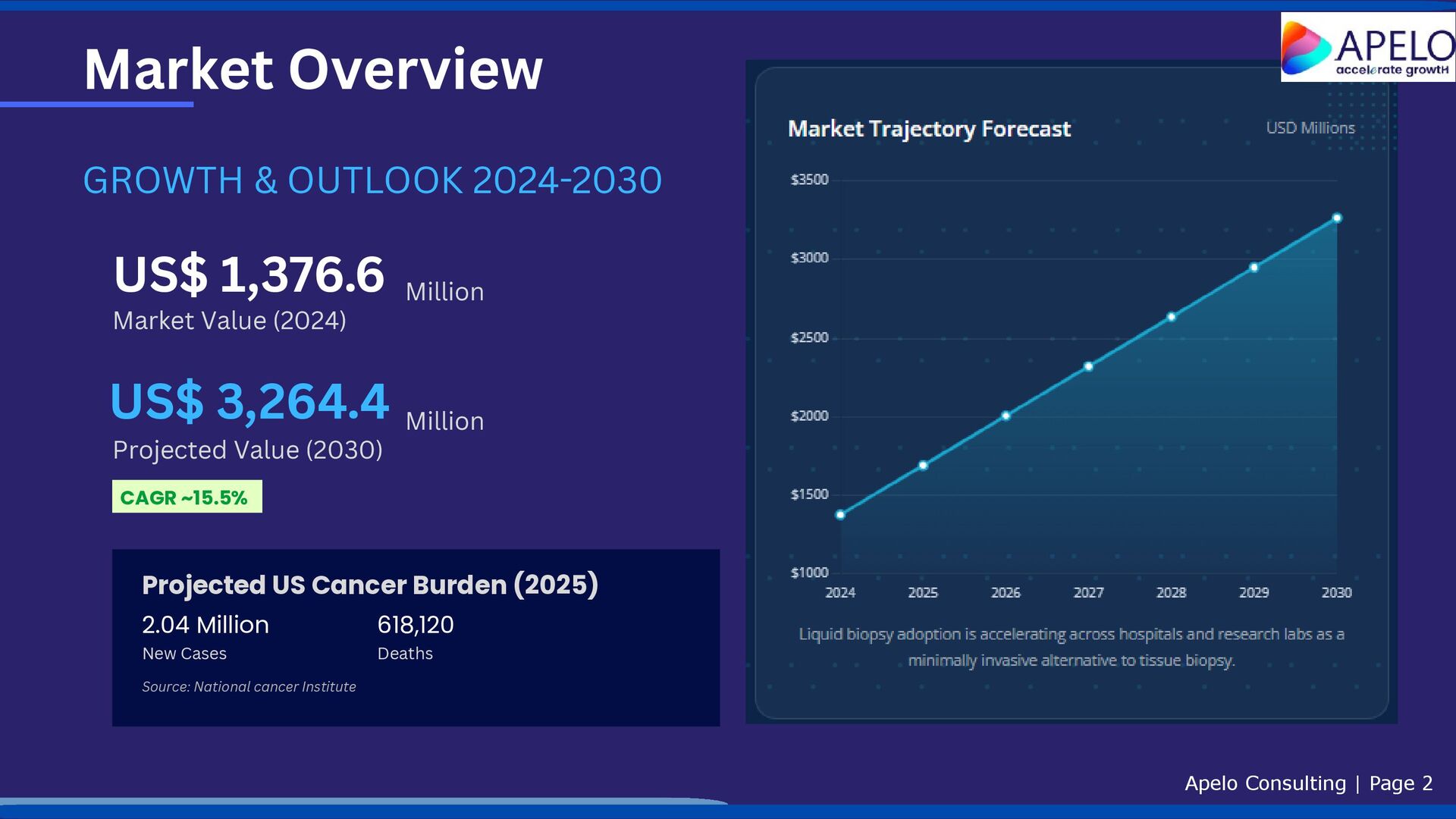Select the US$ 3,264.4 projected value figure
The width and height of the screenshot is (1456, 819).
coord(249,401)
